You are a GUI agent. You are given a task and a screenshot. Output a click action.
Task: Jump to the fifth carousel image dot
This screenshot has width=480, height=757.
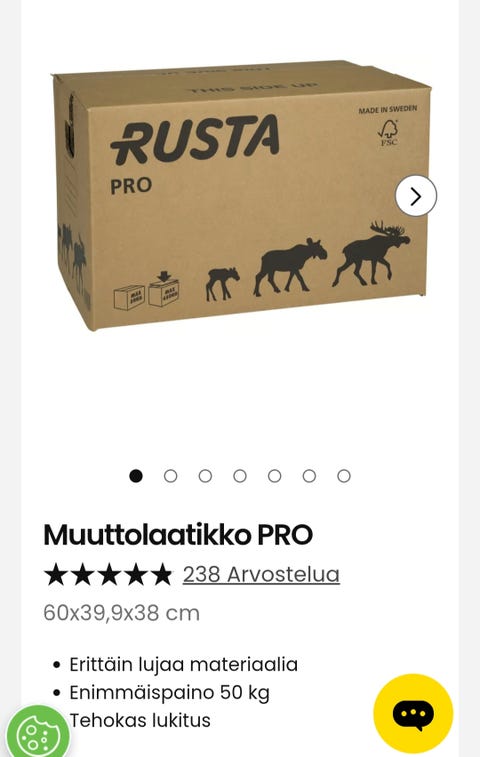(x=274, y=476)
